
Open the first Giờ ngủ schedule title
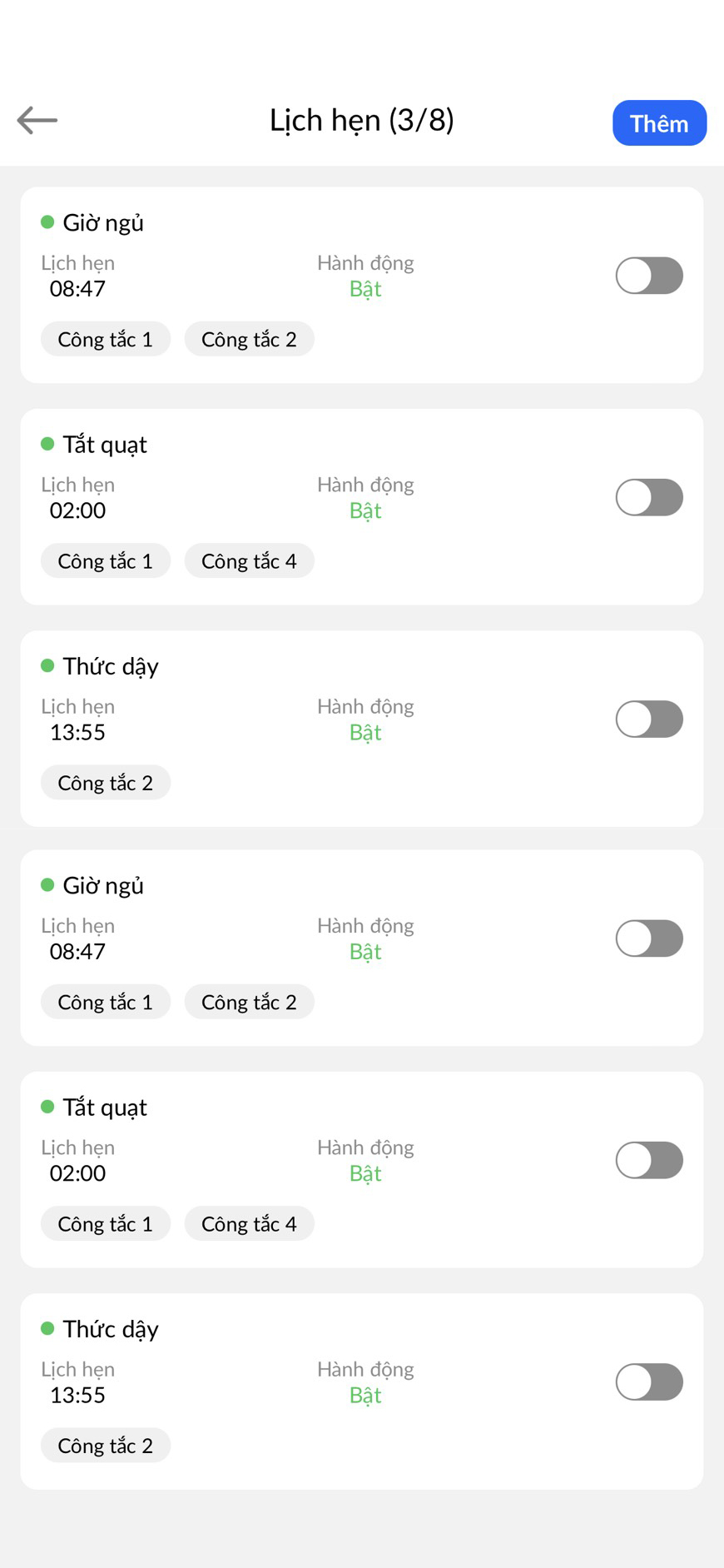(103, 223)
